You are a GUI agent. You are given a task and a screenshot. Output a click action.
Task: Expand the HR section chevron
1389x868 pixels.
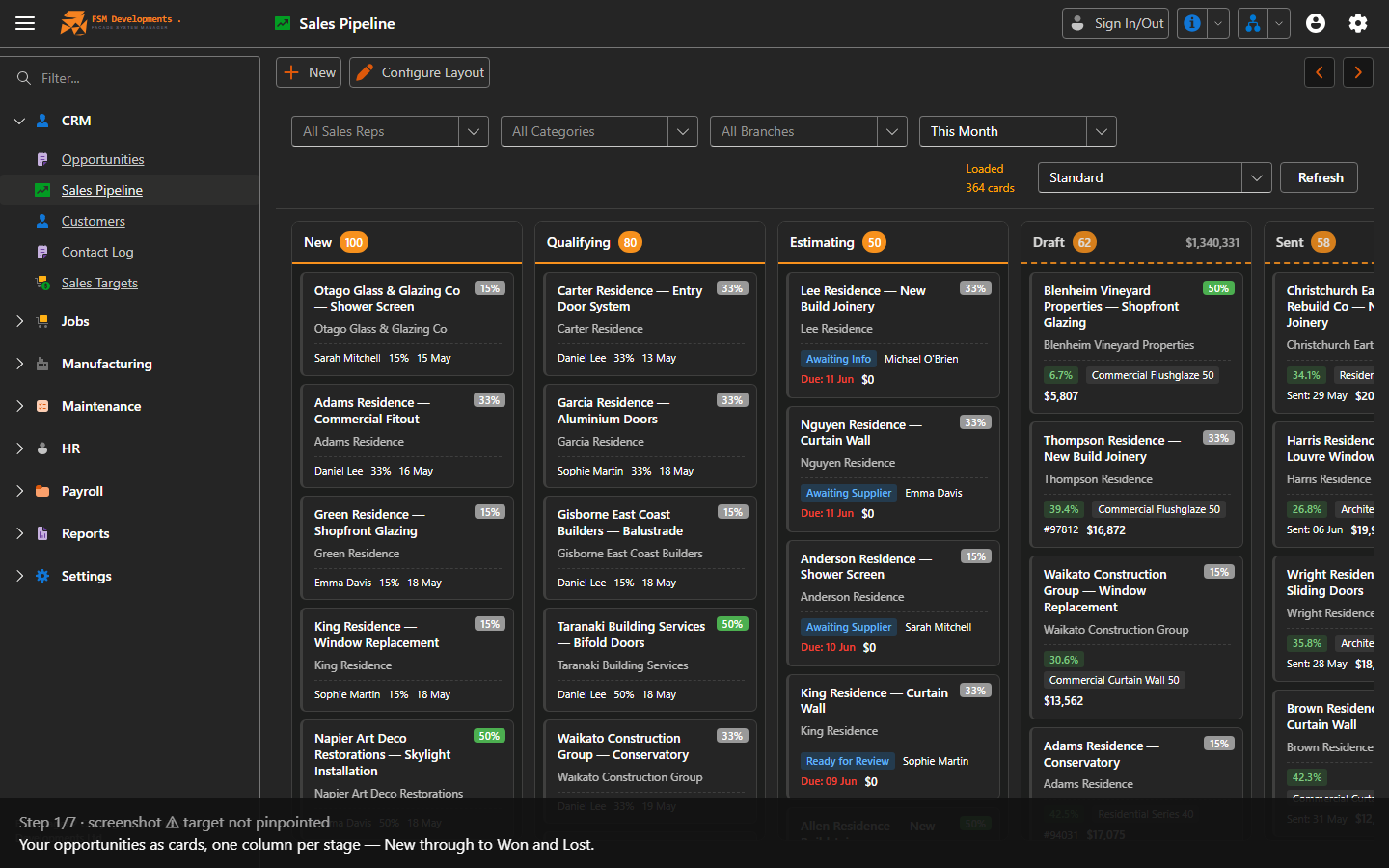point(19,448)
